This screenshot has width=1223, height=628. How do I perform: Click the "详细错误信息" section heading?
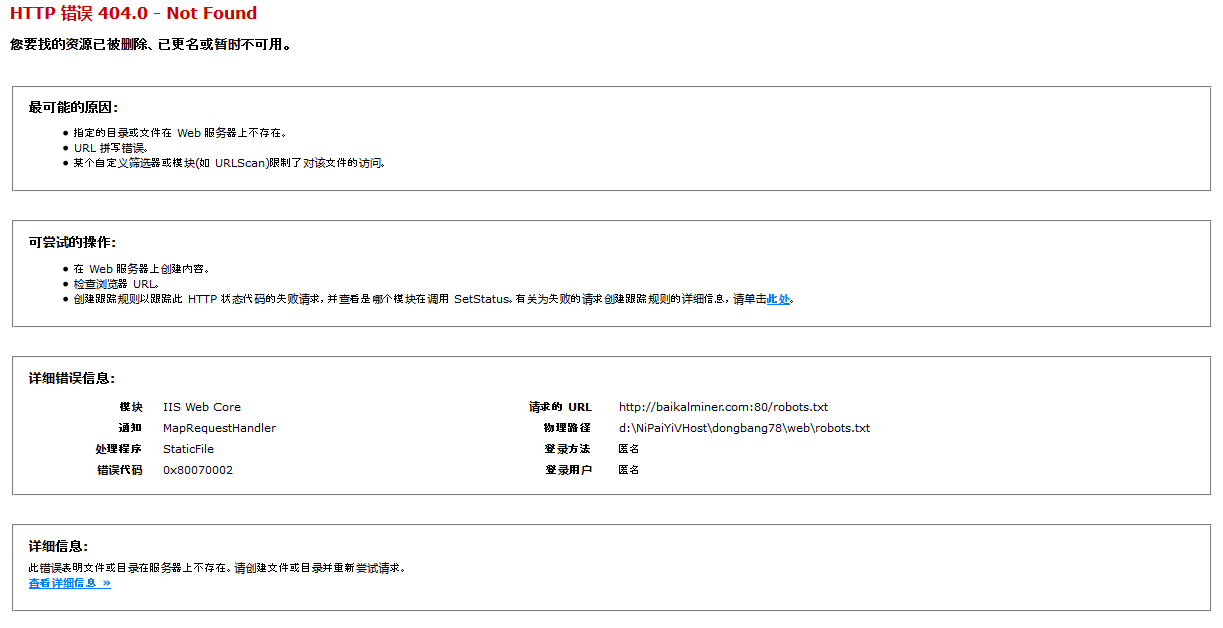tap(72, 378)
